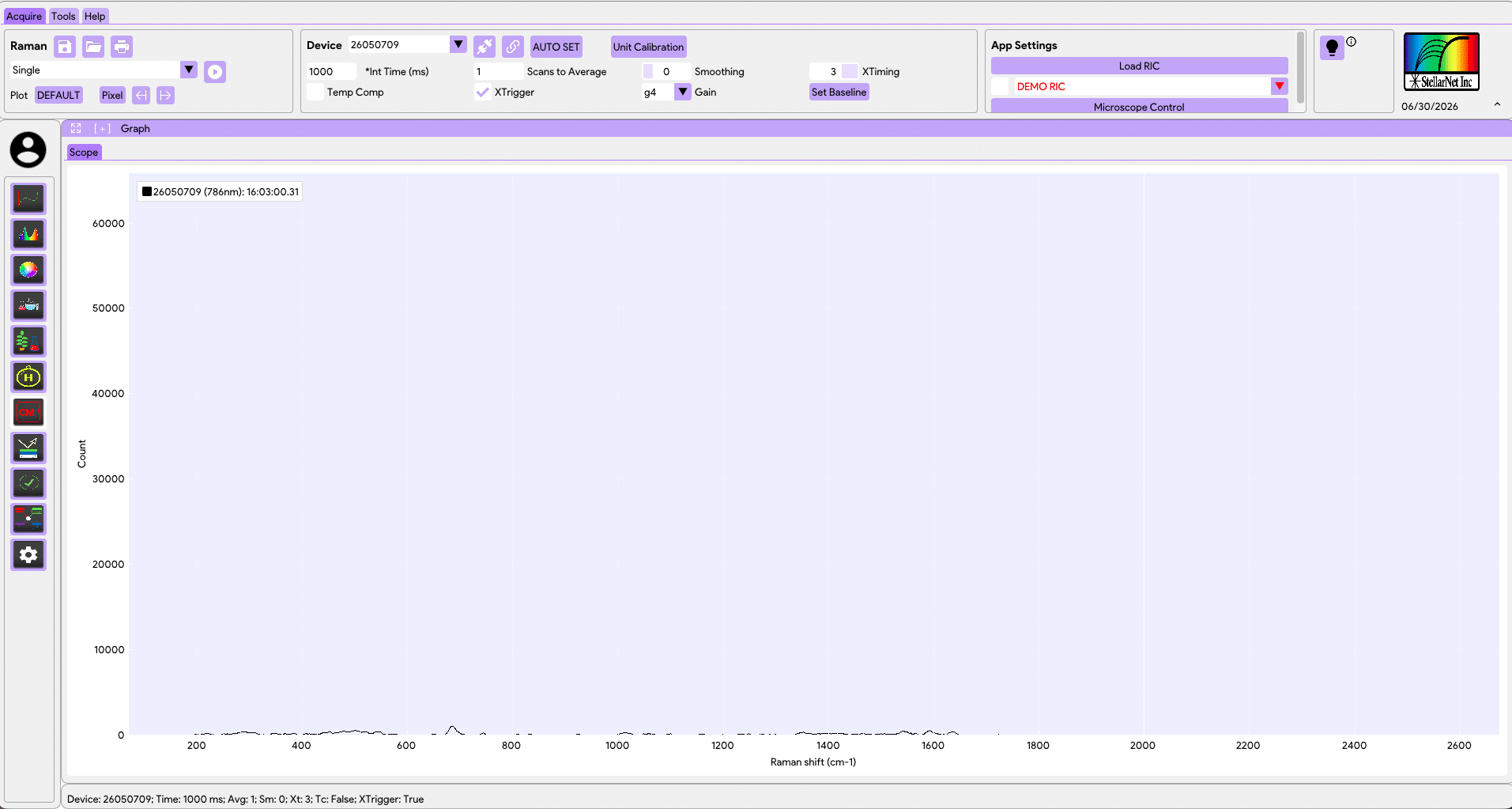Collapse the top panel with the caret
Viewport: 1512px width, 809px height.
[1497, 104]
